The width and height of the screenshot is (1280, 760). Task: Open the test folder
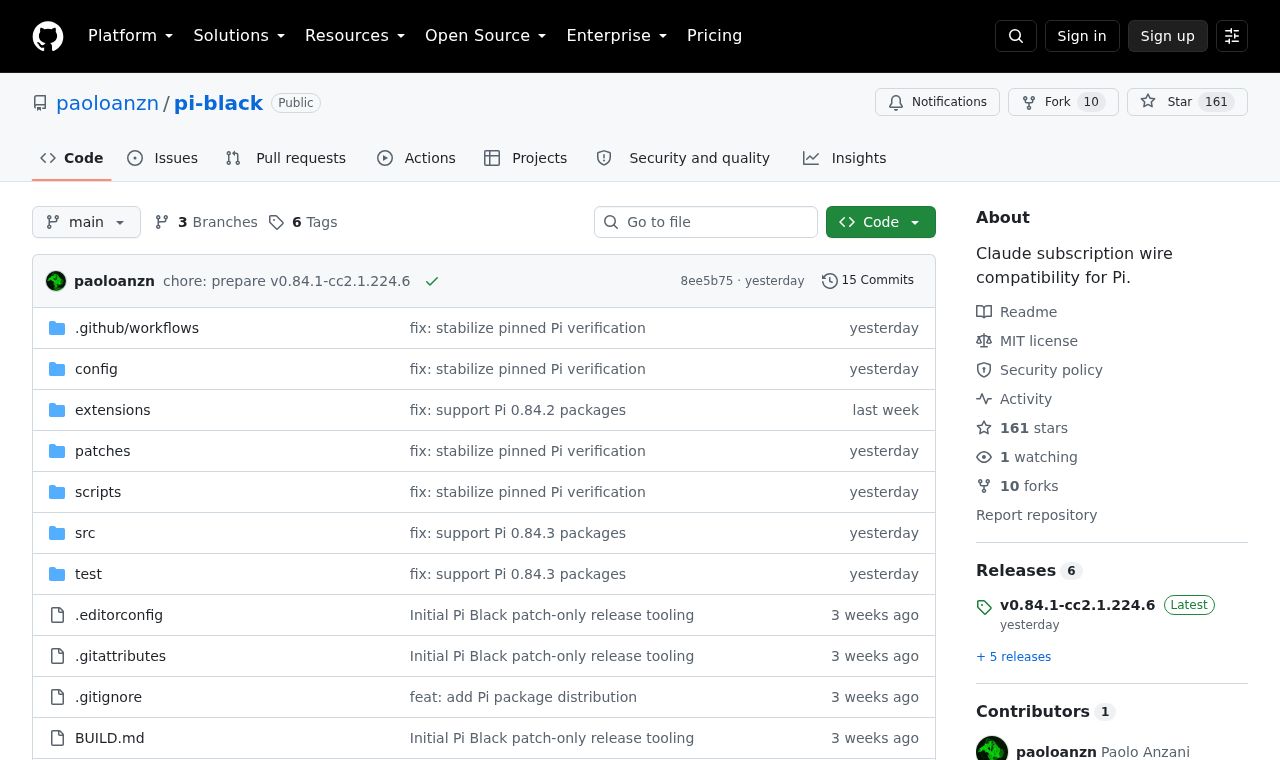tap(88, 574)
